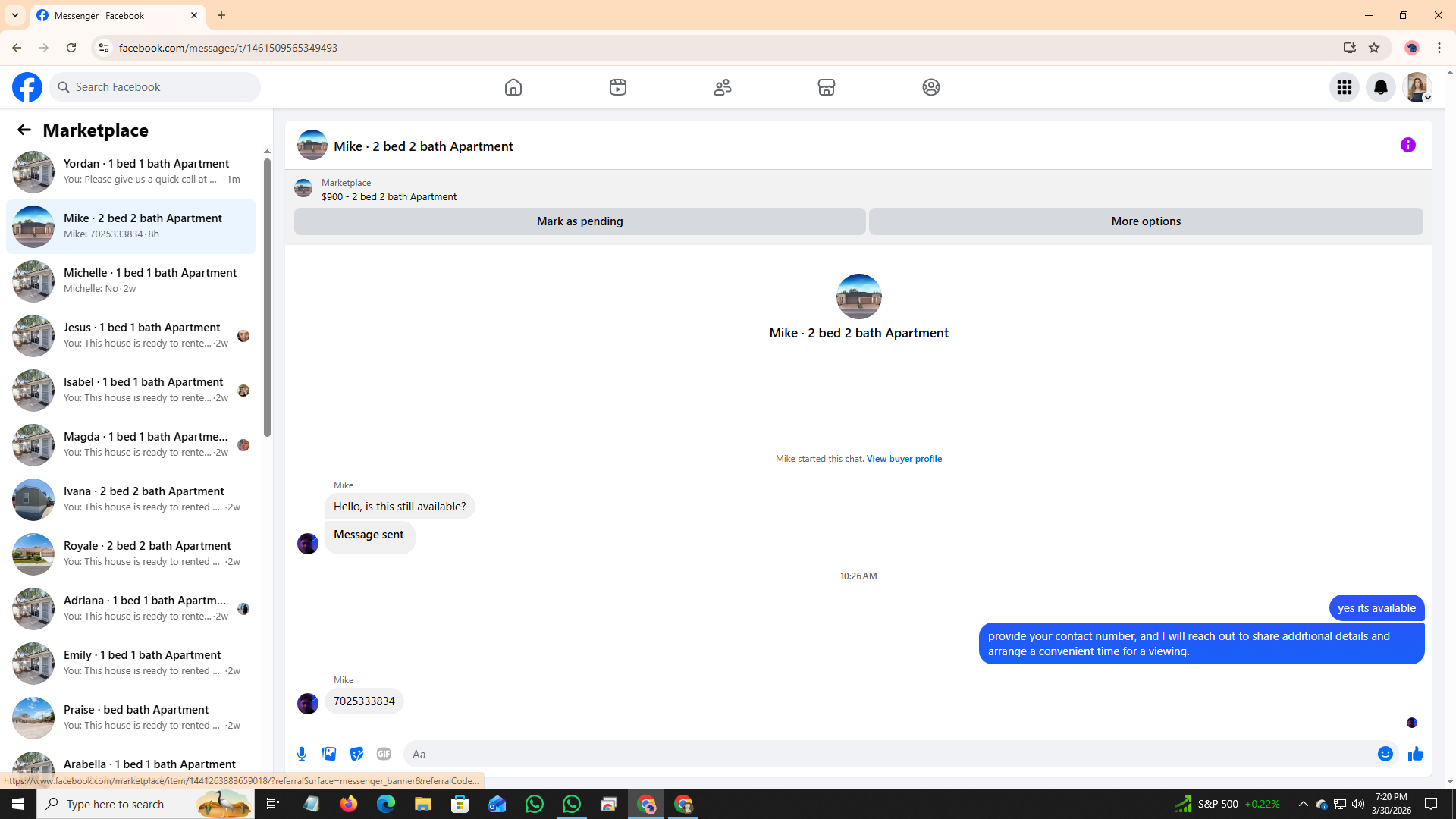Viewport: 1456px width, 819px height.
Task: Send a thumbs up like
Action: [1415, 754]
